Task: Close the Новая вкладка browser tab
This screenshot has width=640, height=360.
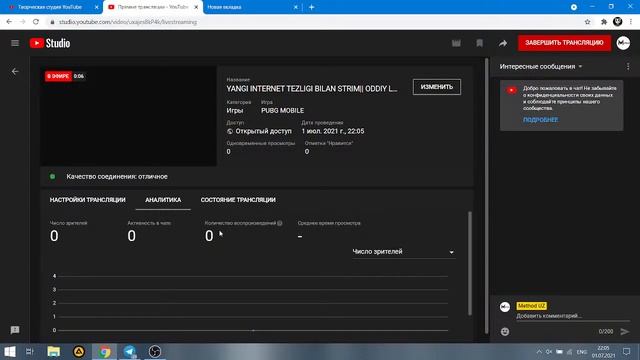Action: tap(296, 7)
